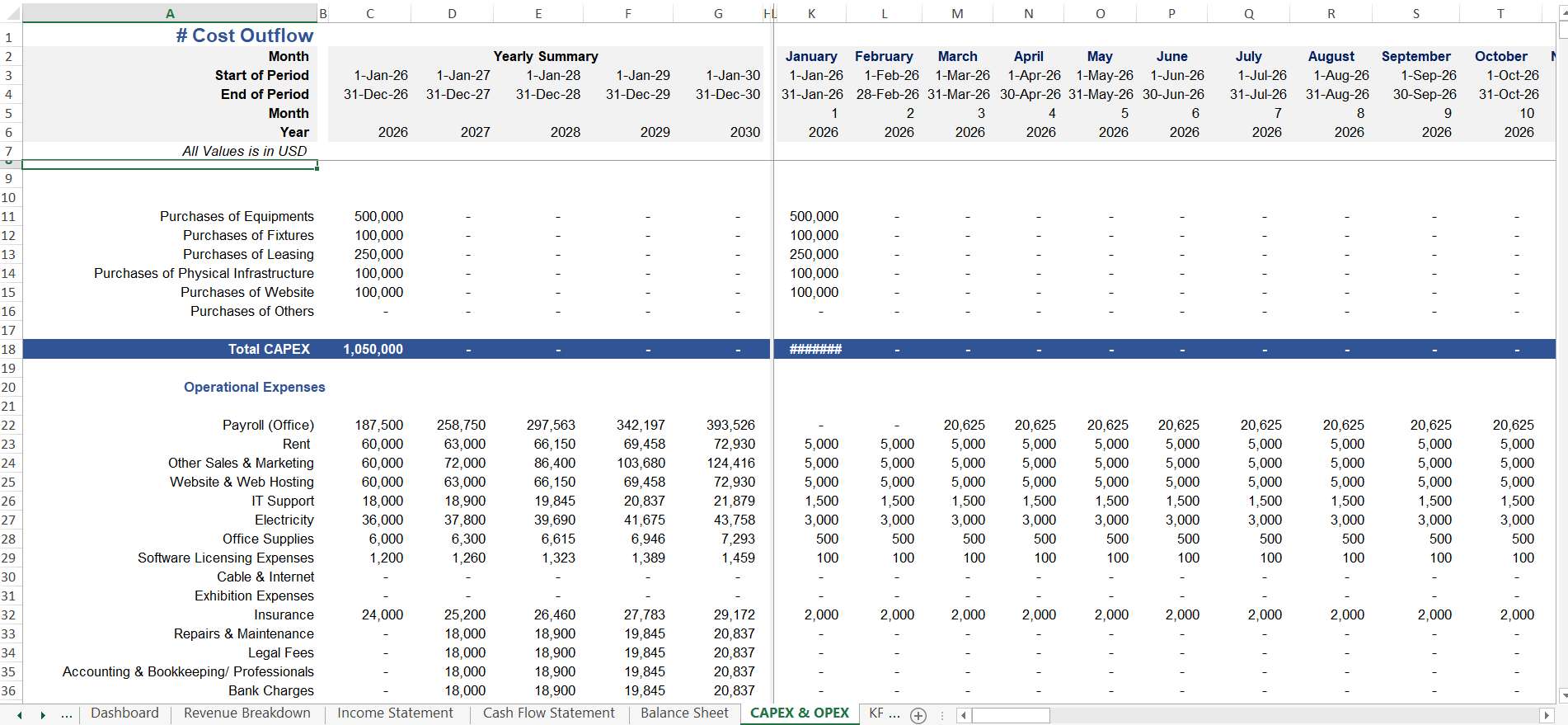Select the CAPEX & OPEX sheet tab
Viewport: 1568px width, 725px height.
800,713
